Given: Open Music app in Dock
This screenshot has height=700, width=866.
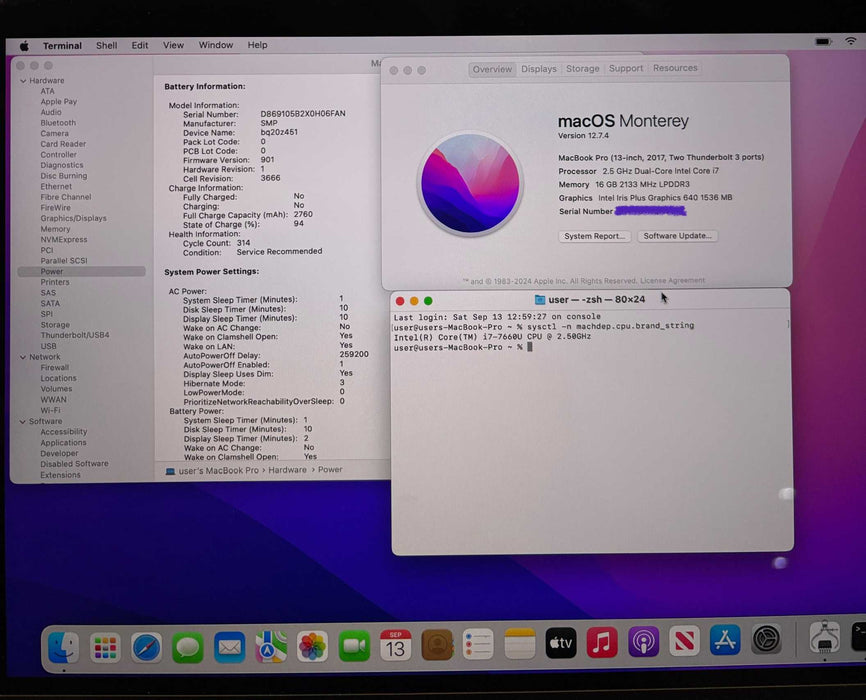Looking at the screenshot, I should pyautogui.click(x=602, y=643).
